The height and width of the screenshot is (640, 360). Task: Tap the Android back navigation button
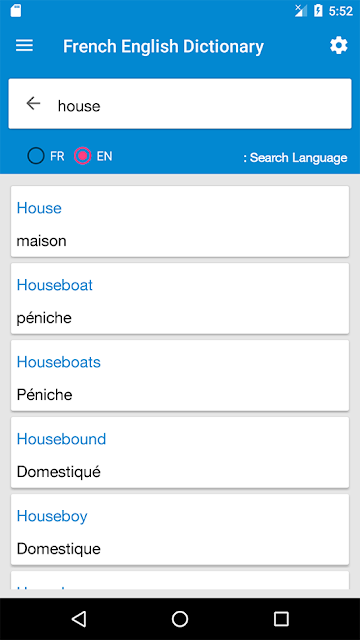point(79,619)
